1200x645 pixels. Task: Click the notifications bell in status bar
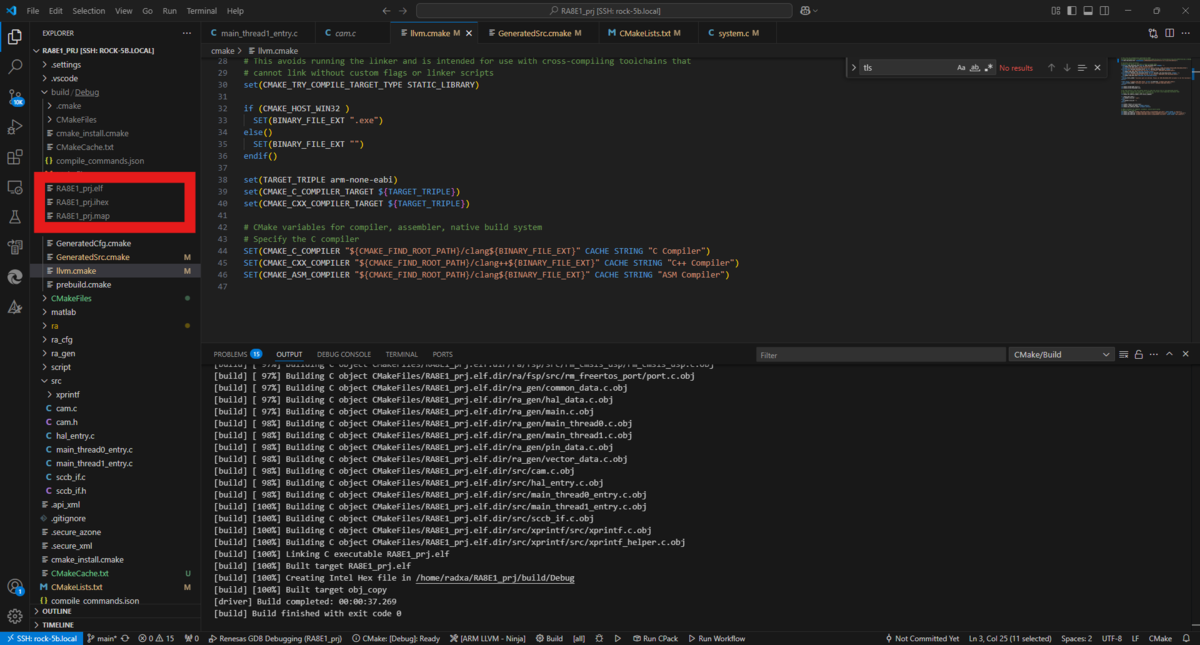[x=1185, y=638]
